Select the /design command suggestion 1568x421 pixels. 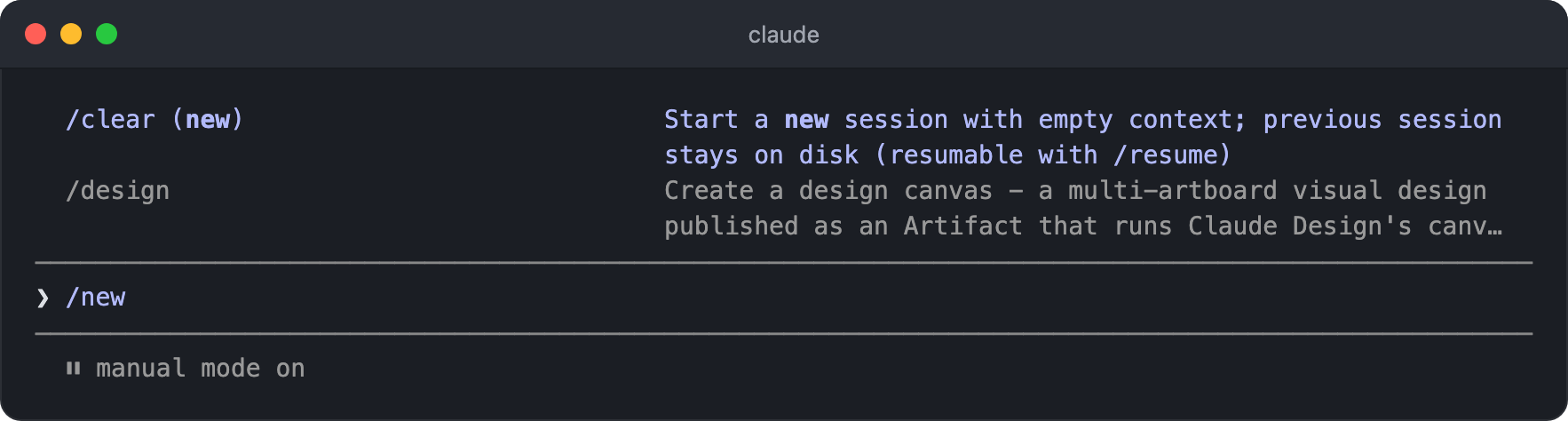[x=117, y=191]
